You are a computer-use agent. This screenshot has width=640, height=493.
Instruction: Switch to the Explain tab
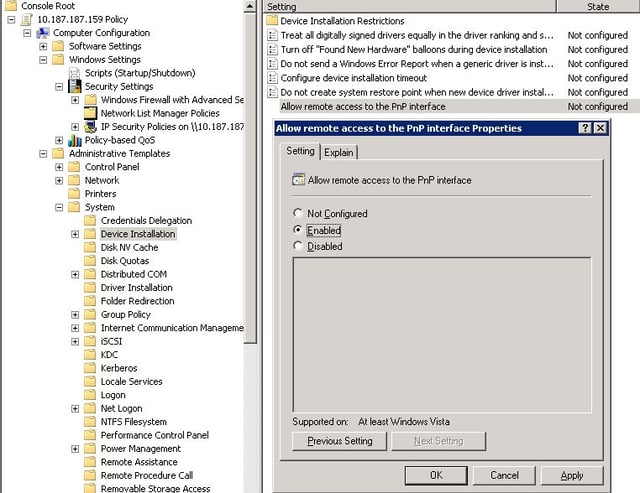pos(339,152)
